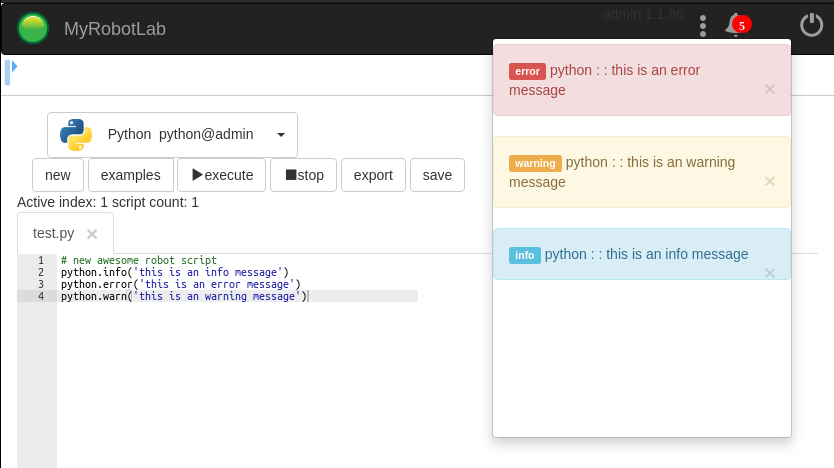The image size is (834, 468).
Task: Click the export button
Action: [373, 175]
